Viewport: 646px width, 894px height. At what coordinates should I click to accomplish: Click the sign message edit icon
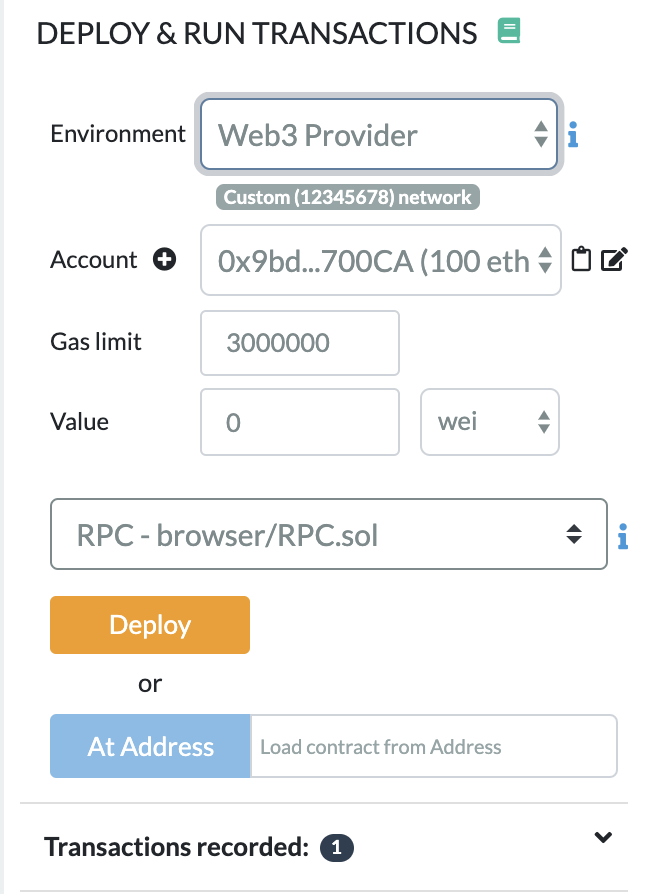click(x=615, y=261)
